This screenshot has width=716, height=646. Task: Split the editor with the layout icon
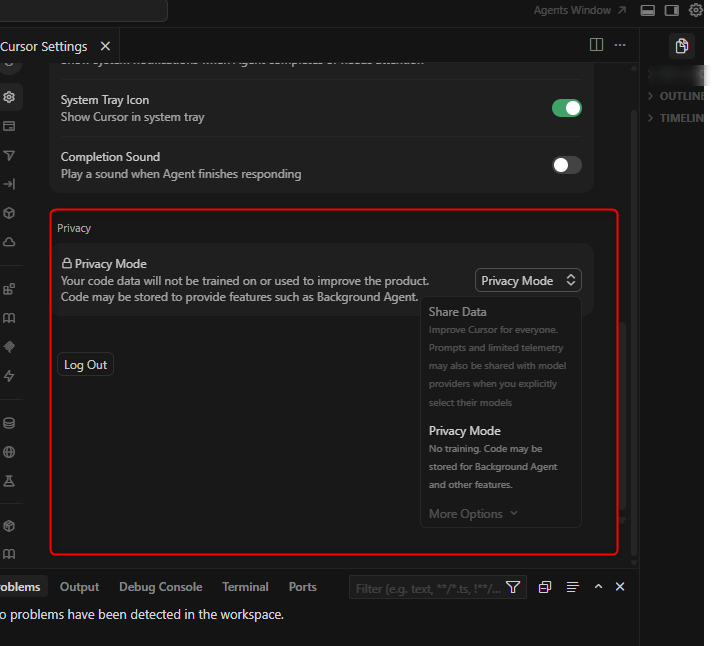coord(596,45)
